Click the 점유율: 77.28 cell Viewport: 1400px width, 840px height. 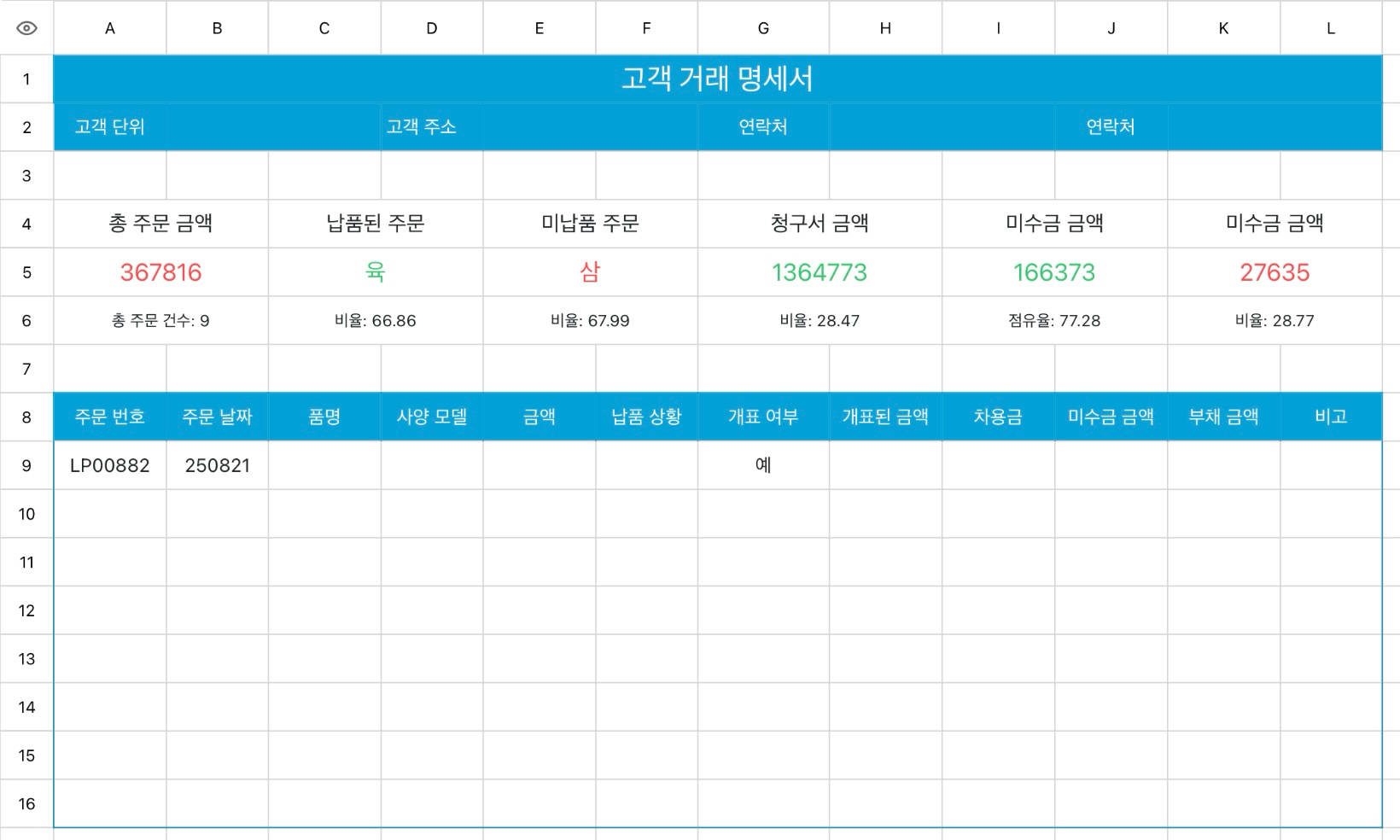click(1055, 321)
